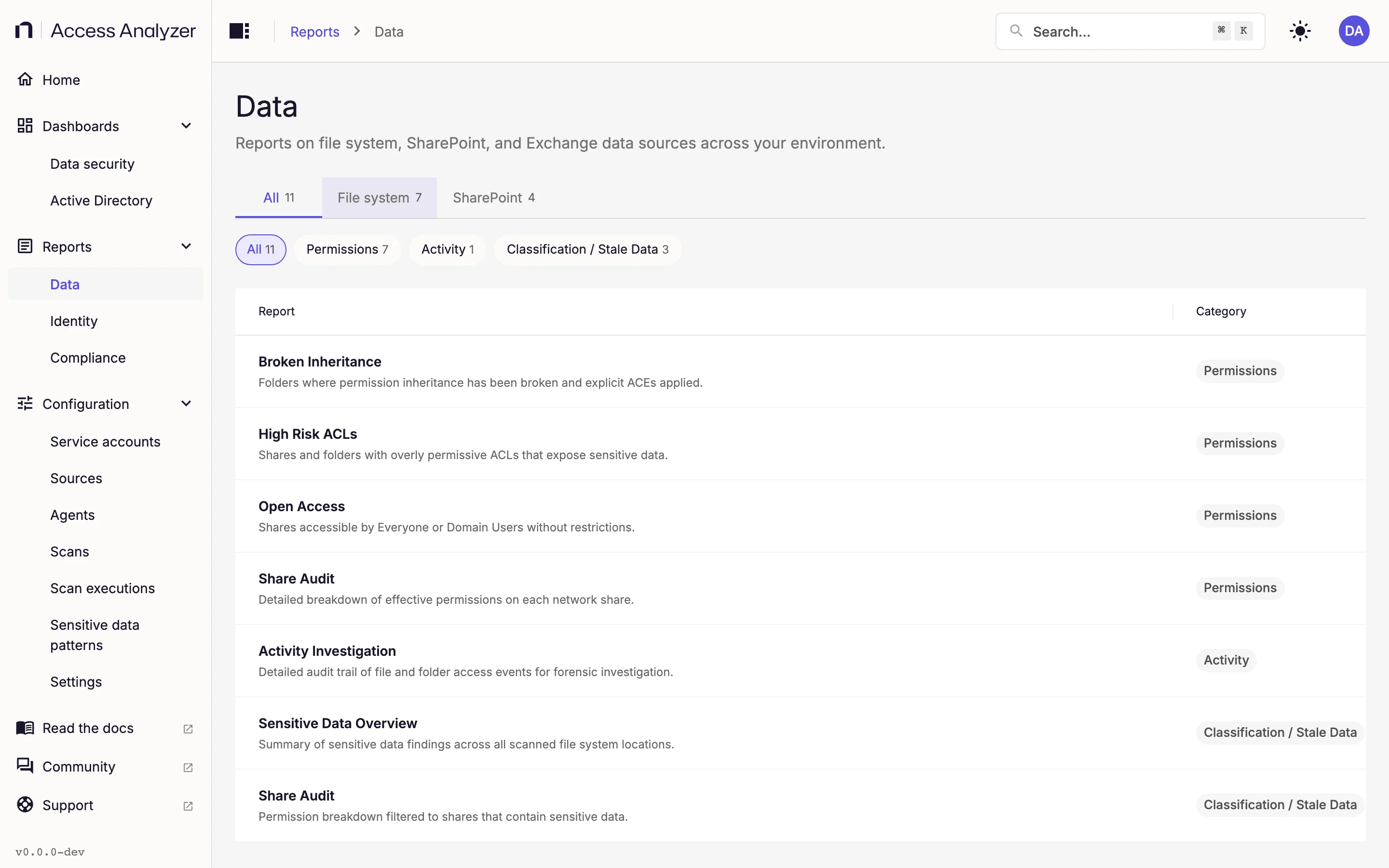Click the Community chat bubbles icon
This screenshot has height=868, width=1389.
[x=25, y=766]
